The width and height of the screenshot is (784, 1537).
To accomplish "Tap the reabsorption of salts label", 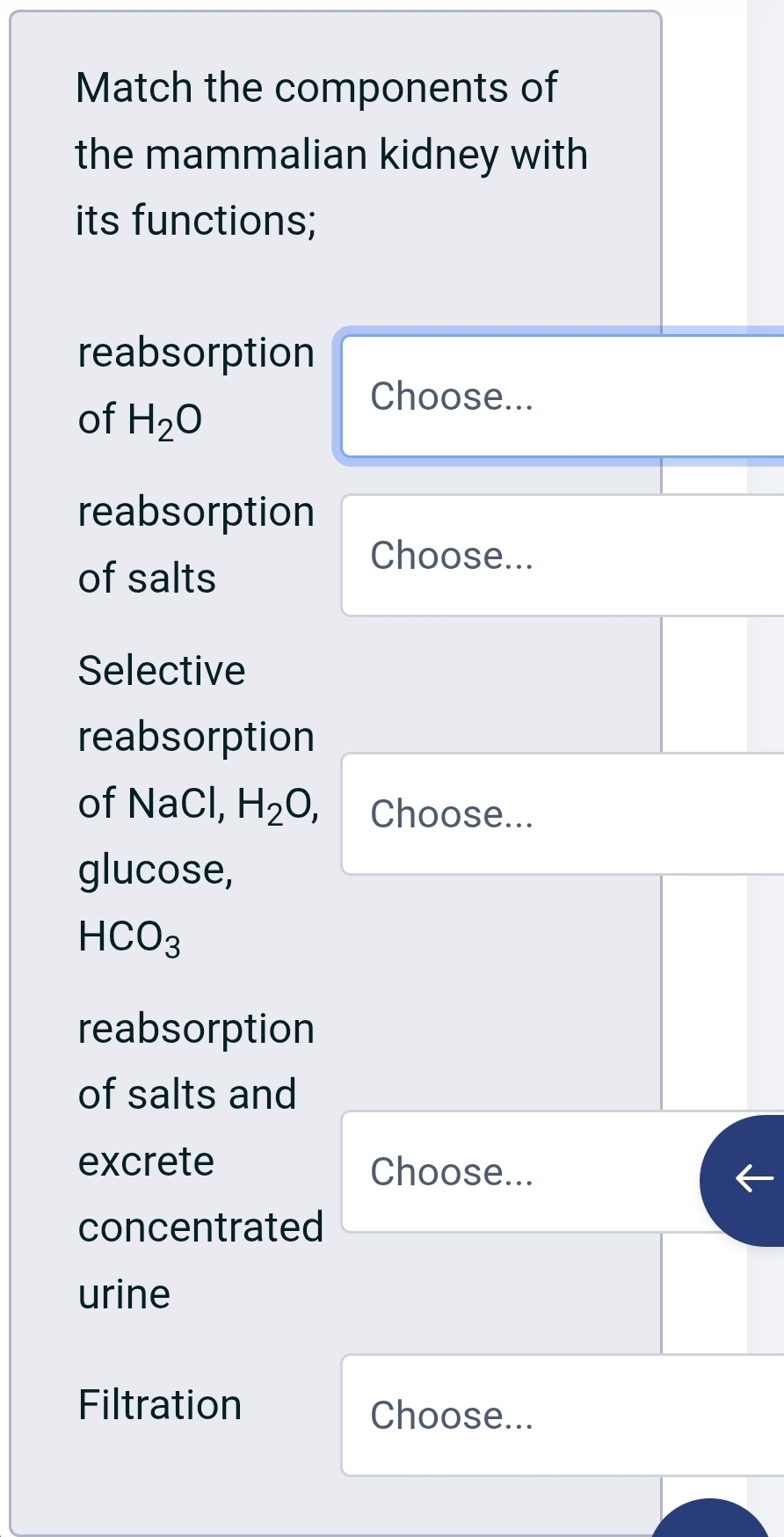I will point(195,544).
